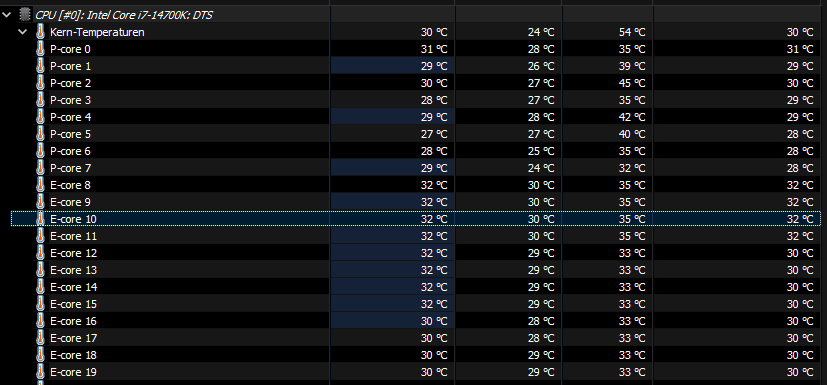Click the thermometer icon for E-core 17
827x385 pixels.
point(41,338)
